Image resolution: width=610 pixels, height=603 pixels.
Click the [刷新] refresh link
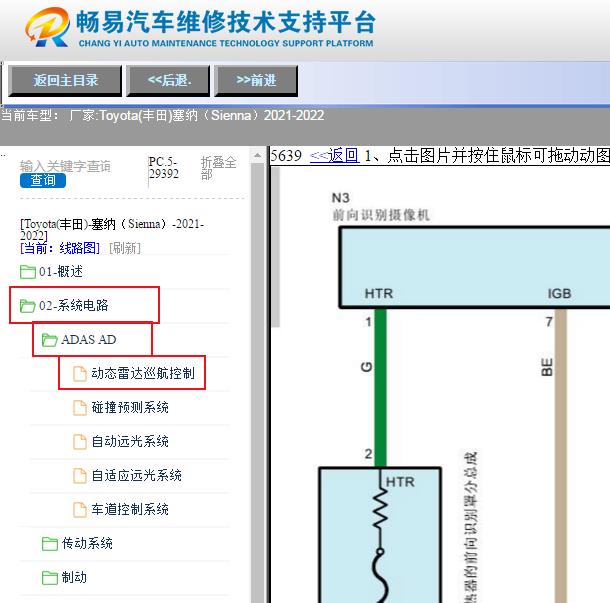[125, 248]
